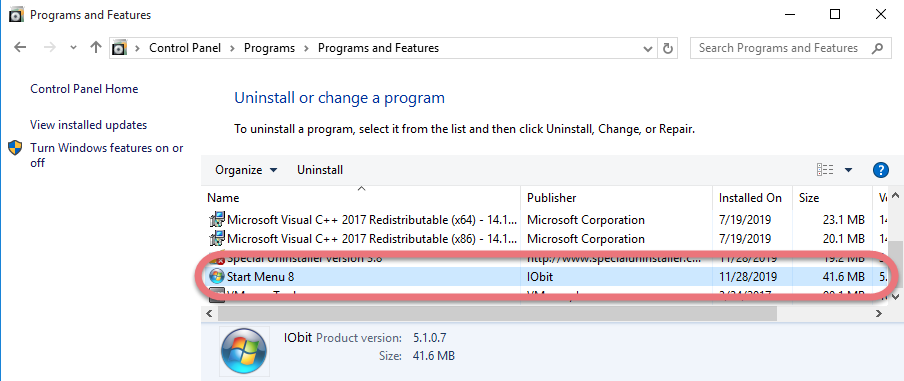The height and width of the screenshot is (381, 904).
Task: Expand chevron after Control Panel breadcrumb
Action: (x=232, y=48)
